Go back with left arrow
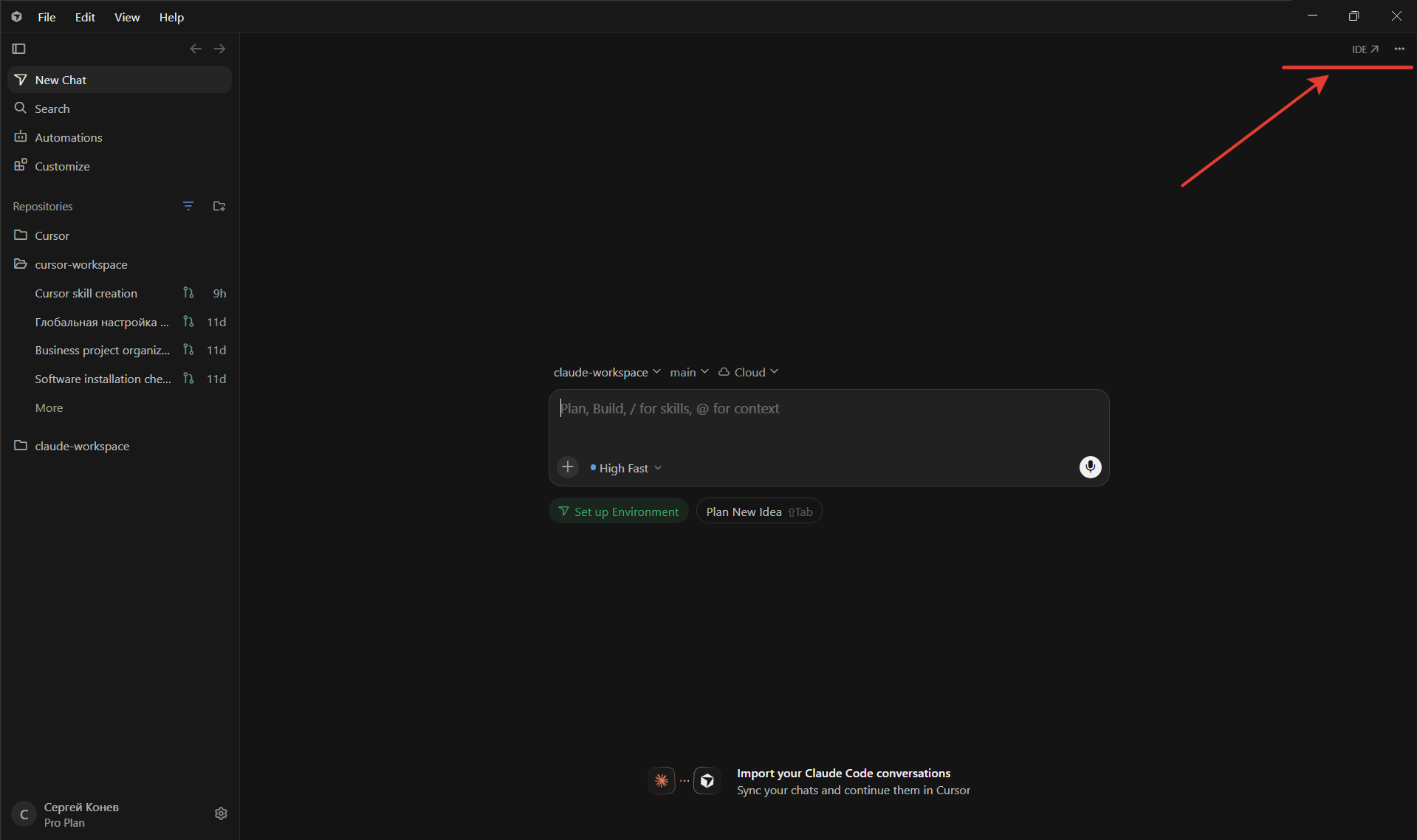The height and width of the screenshot is (840, 1417). pos(196,49)
